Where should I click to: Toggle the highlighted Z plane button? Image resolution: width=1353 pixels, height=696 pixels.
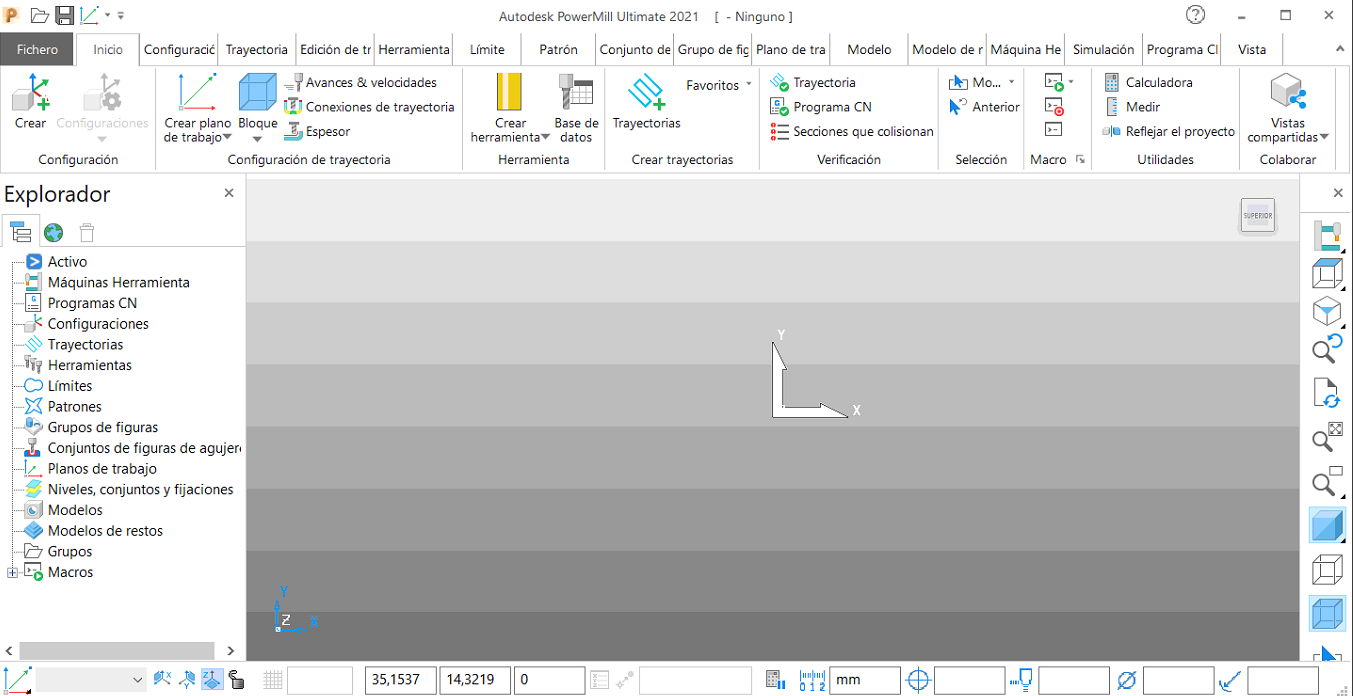pos(212,680)
